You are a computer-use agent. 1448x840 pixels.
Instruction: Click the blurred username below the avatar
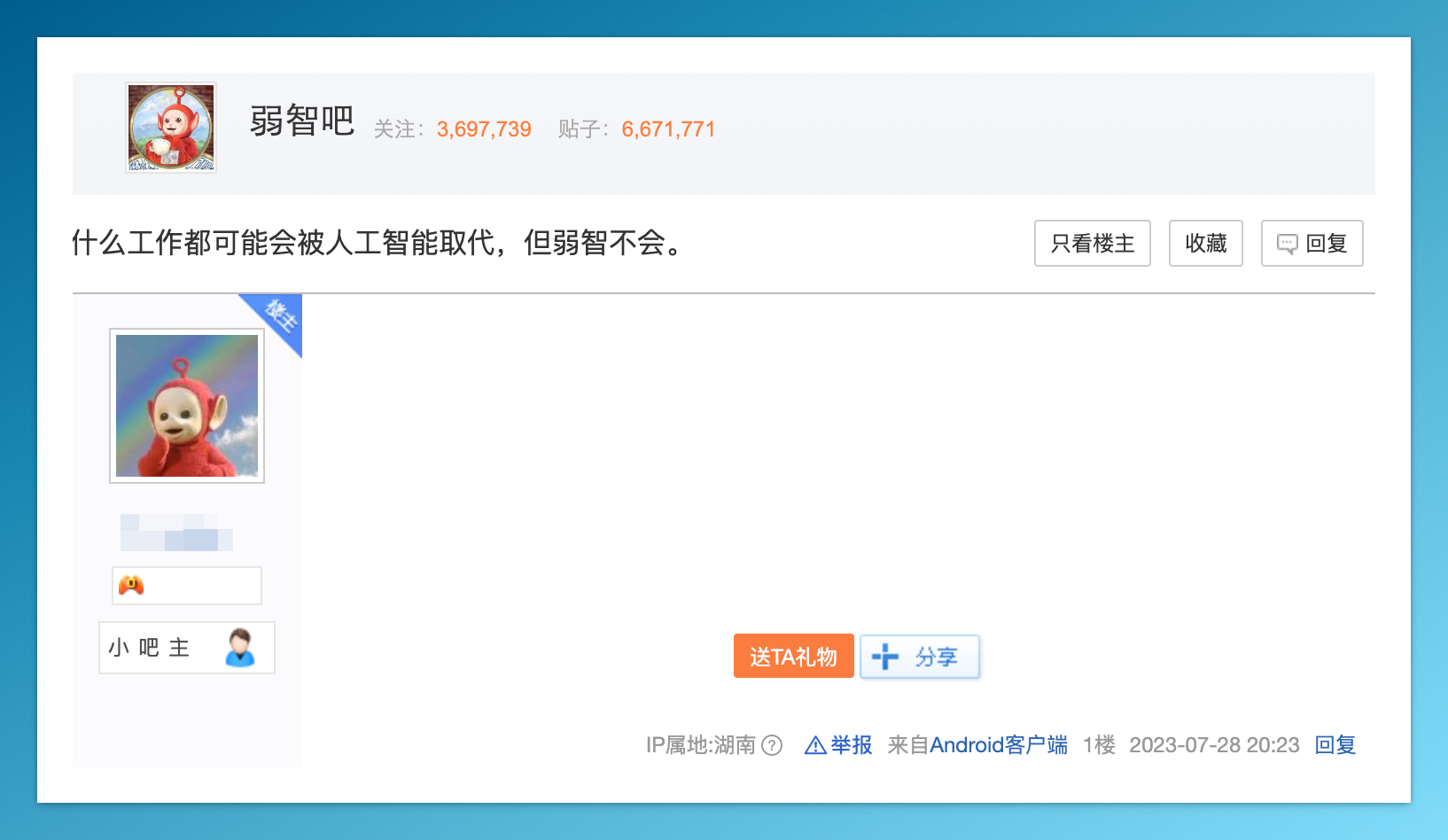point(176,532)
